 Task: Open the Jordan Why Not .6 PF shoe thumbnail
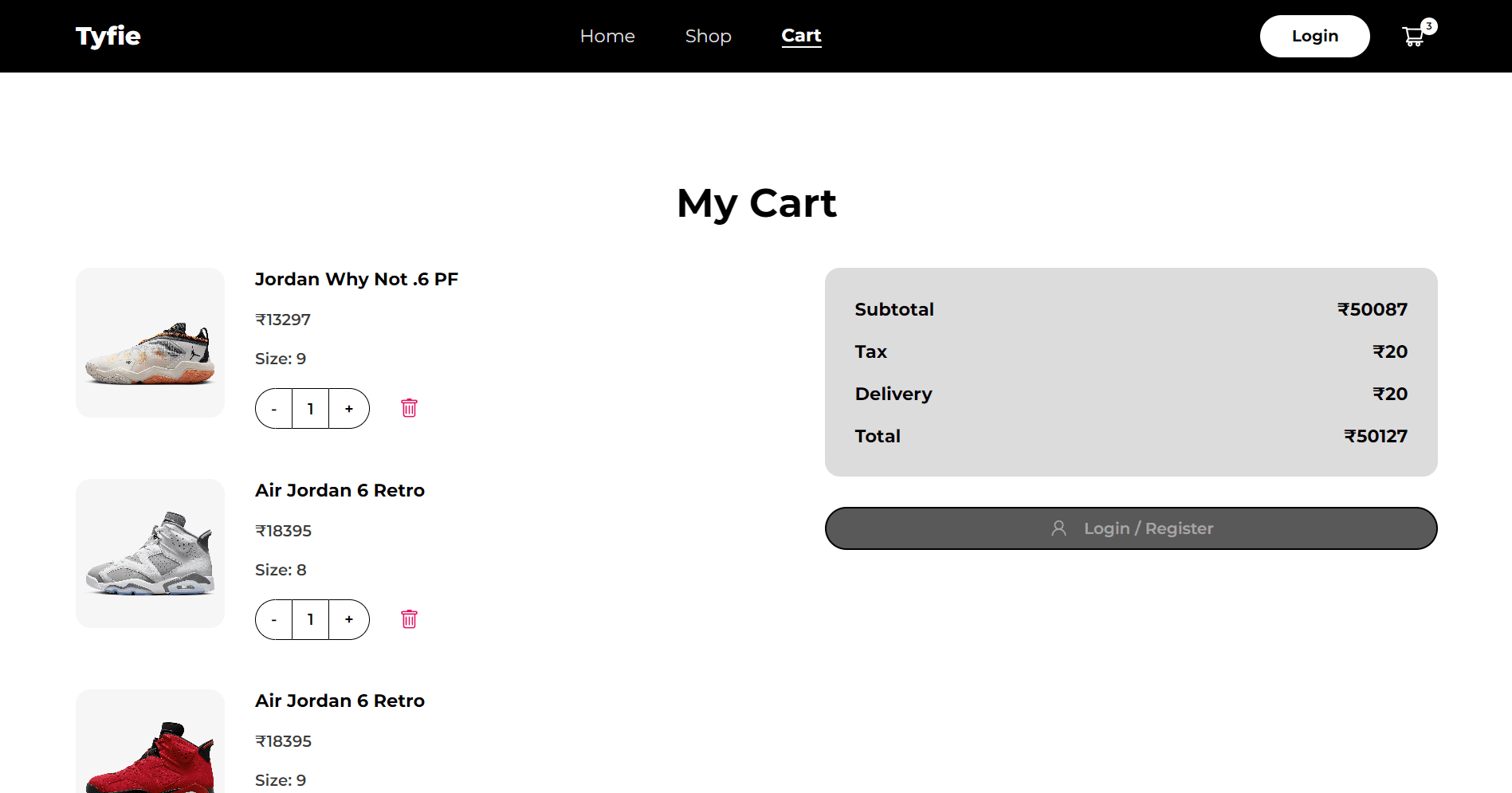click(150, 343)
